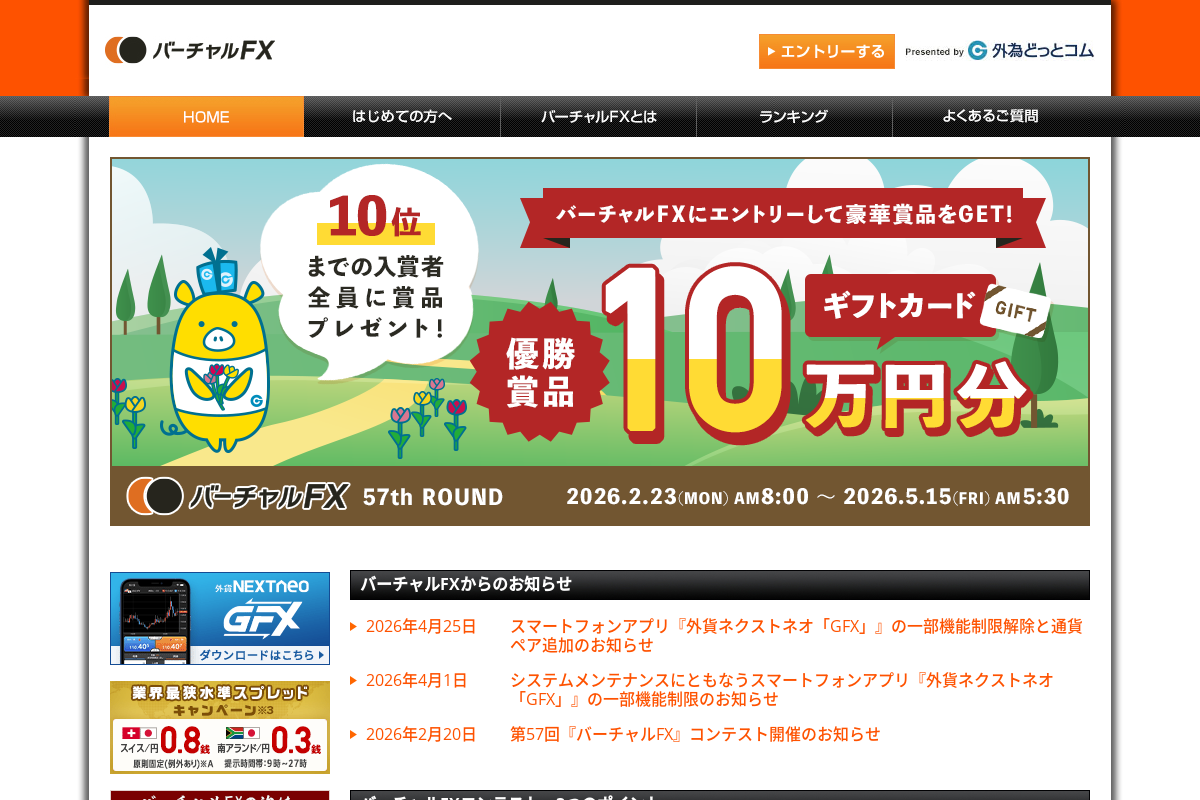Click the 優勝賞品 badge in the banner

click(540, 371)
